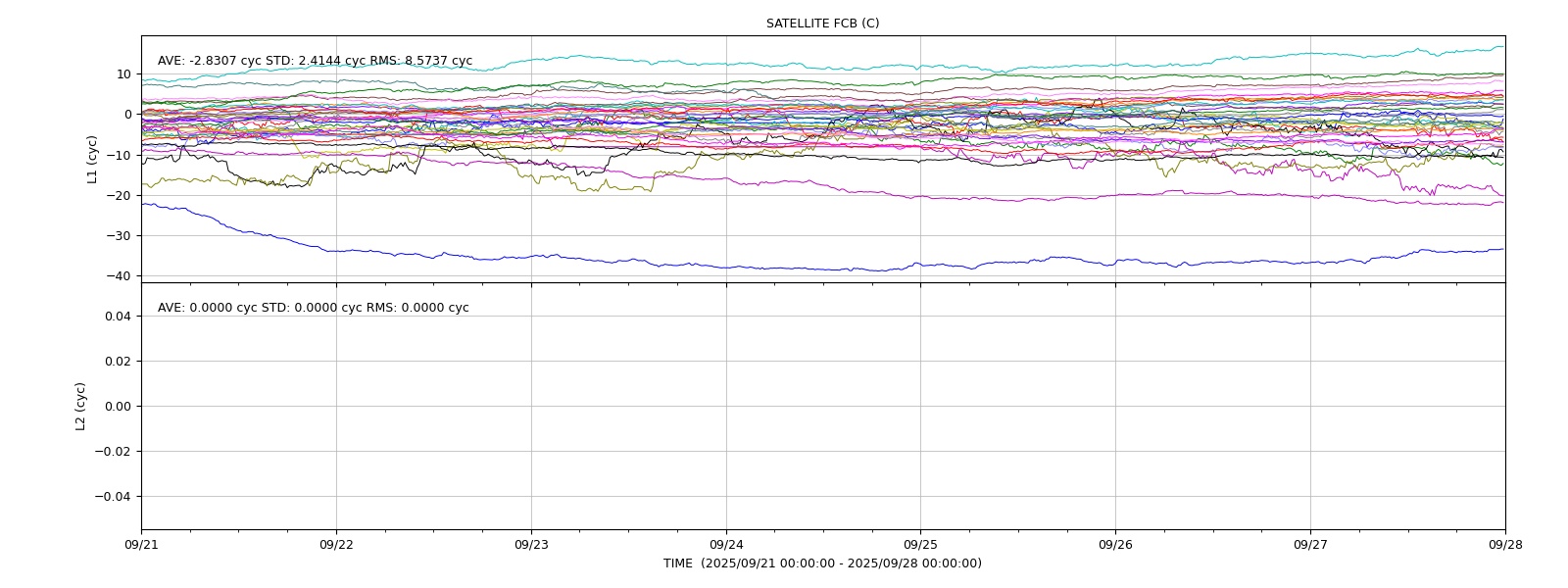Click the -0.04 tick on L2 axis
Image resolution: width=1568 pixels, height=588 pixels.
pos(114,497)
